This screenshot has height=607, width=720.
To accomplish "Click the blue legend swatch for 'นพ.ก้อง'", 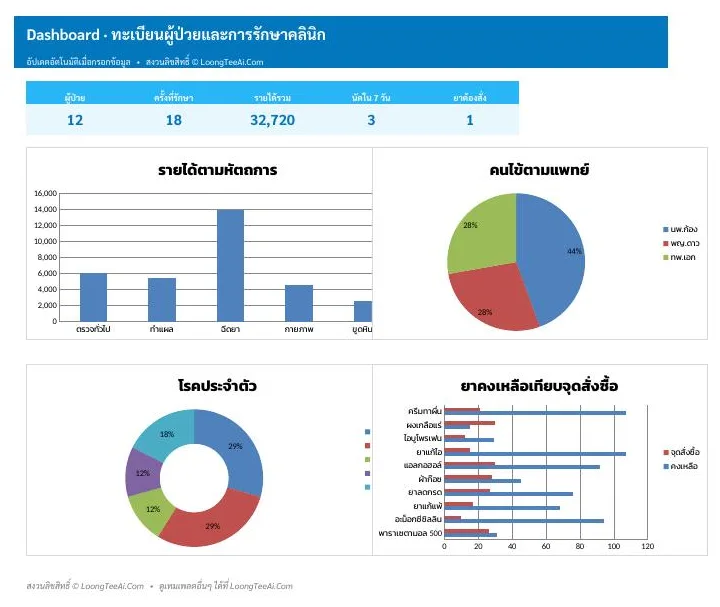I will pos(665,230).
